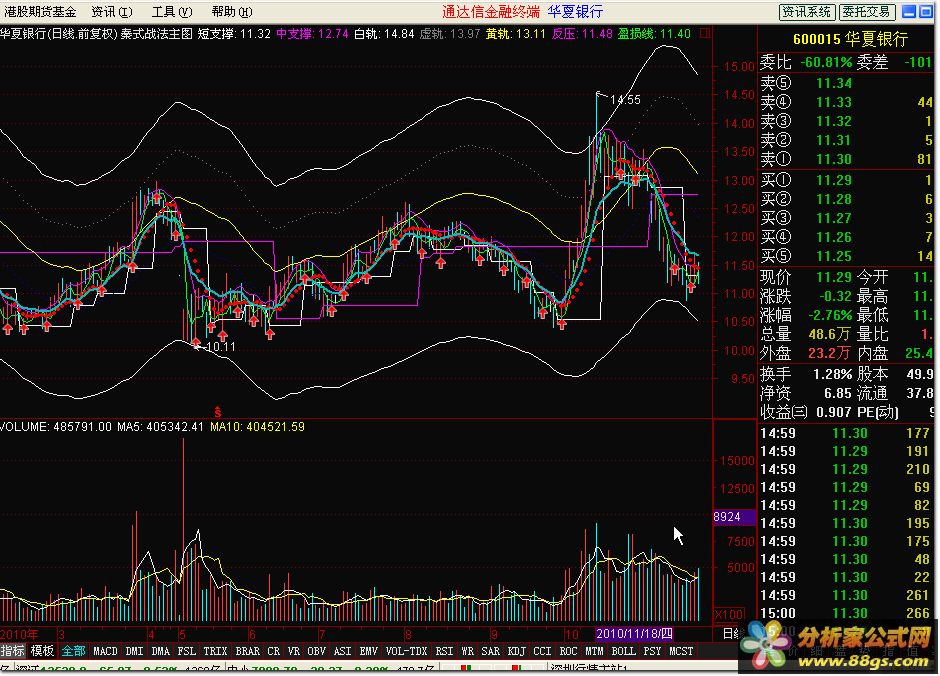Click 净资 value 6.85

point(838,394)
